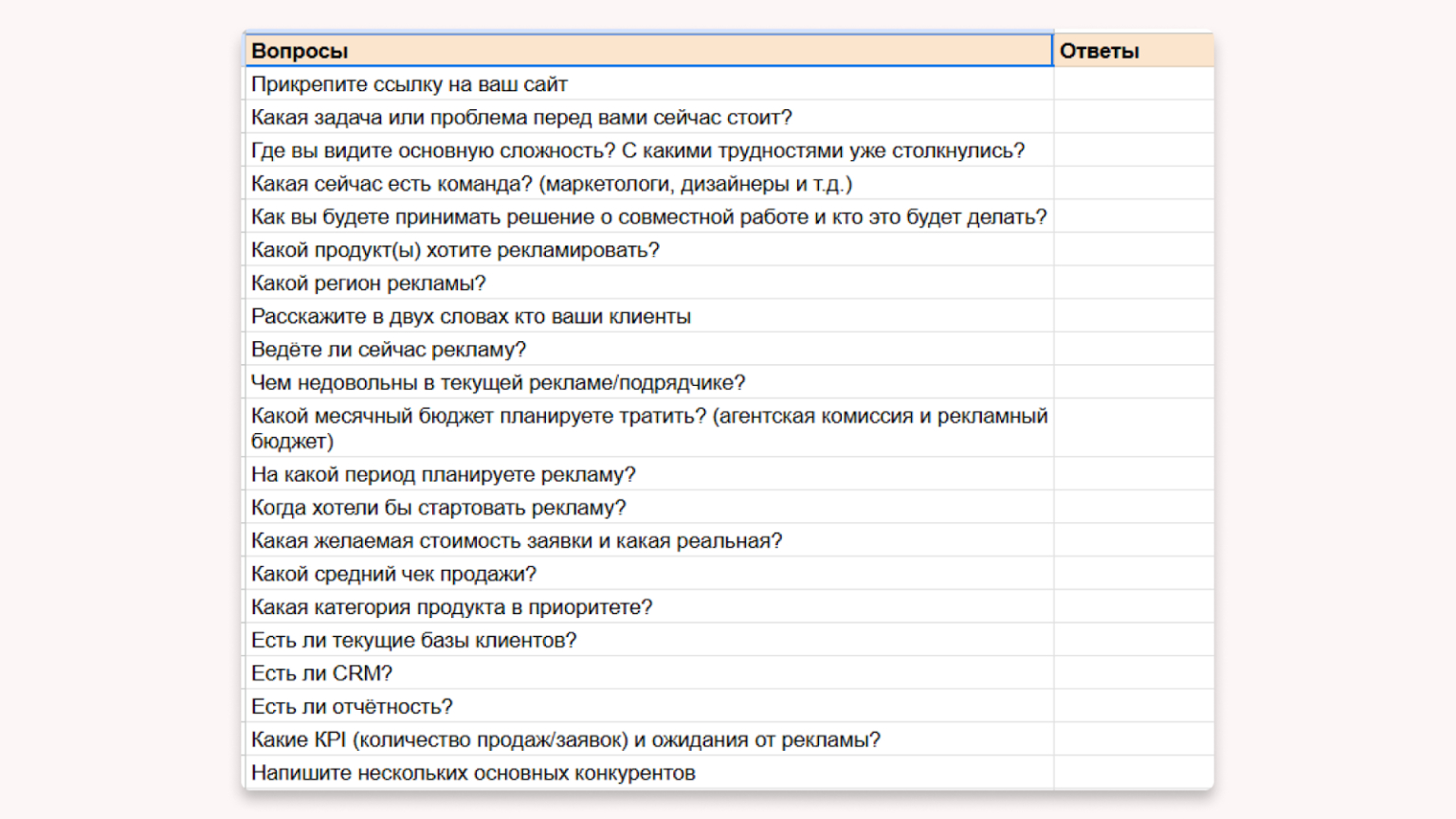Select the question 'Какой регион рекламы?'
Screen dimensions: 1456x819
tap(648, 283)
